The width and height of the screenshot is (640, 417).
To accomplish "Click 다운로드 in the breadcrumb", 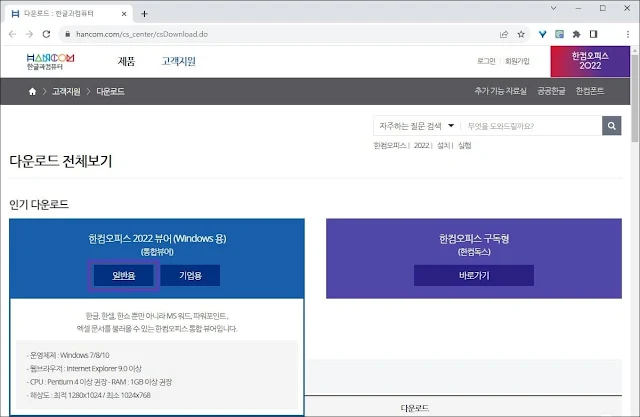I will pos(110,91).
